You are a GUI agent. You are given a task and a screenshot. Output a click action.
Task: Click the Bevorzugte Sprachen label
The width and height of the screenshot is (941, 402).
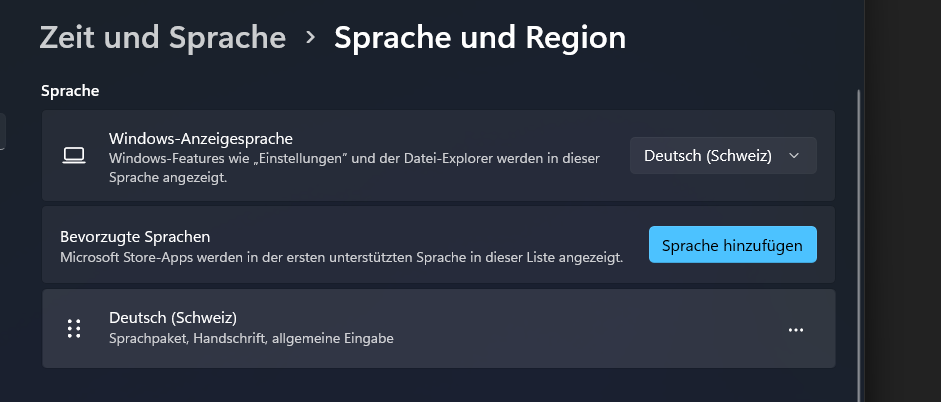coord(134,237)
